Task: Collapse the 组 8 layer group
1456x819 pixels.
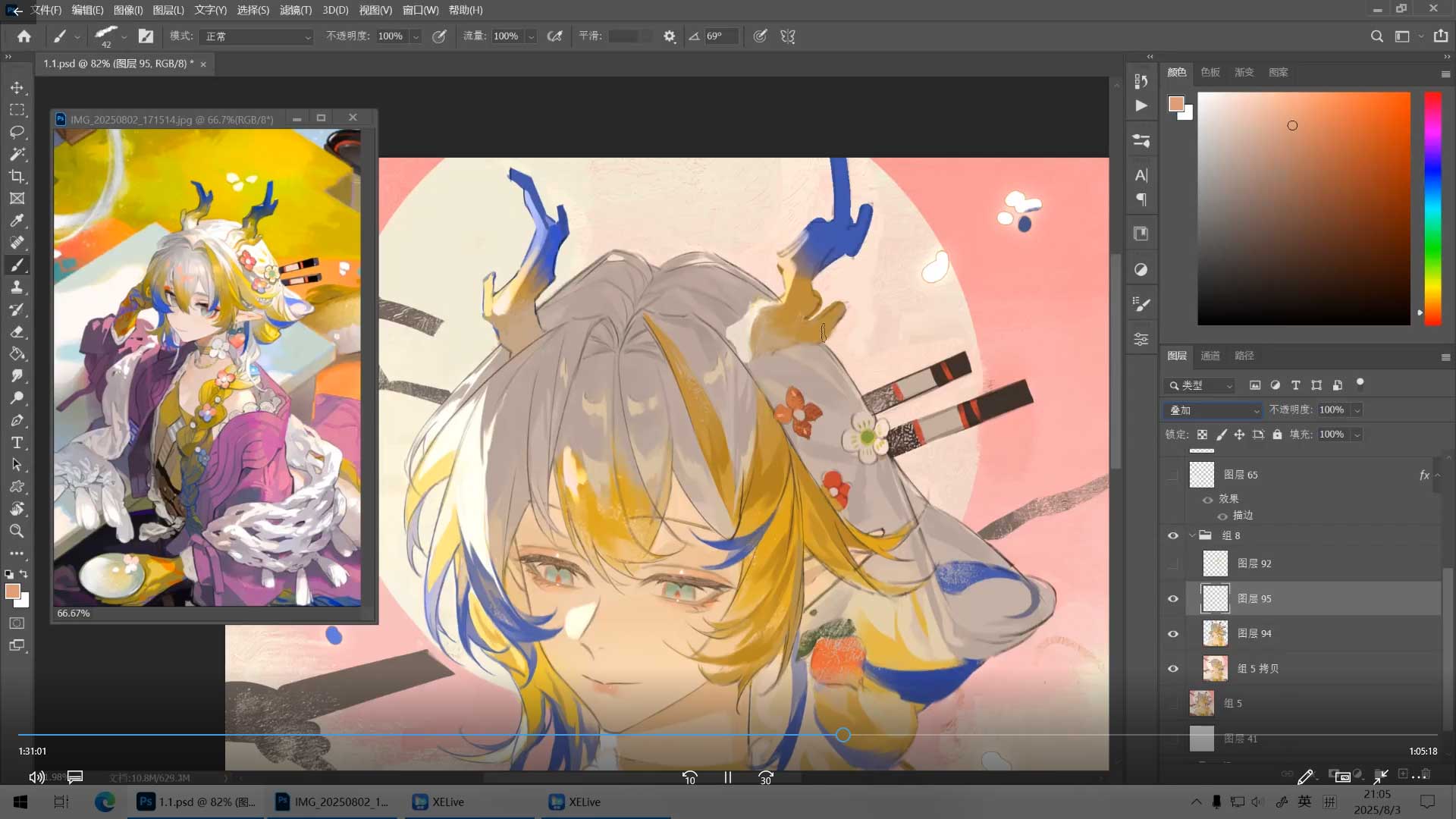Action: click(x=1192, y=535)
